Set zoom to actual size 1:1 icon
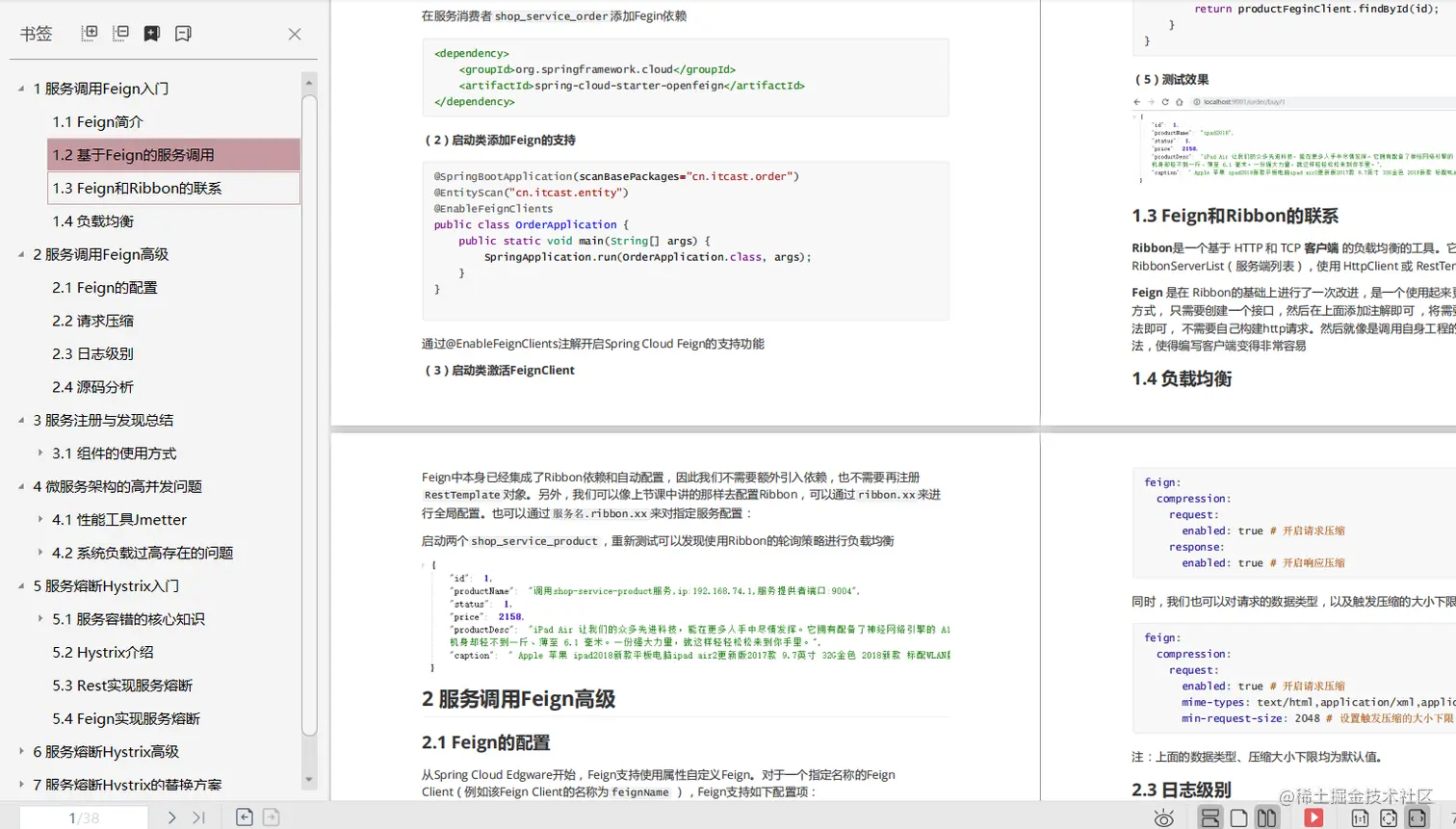 1360,818
